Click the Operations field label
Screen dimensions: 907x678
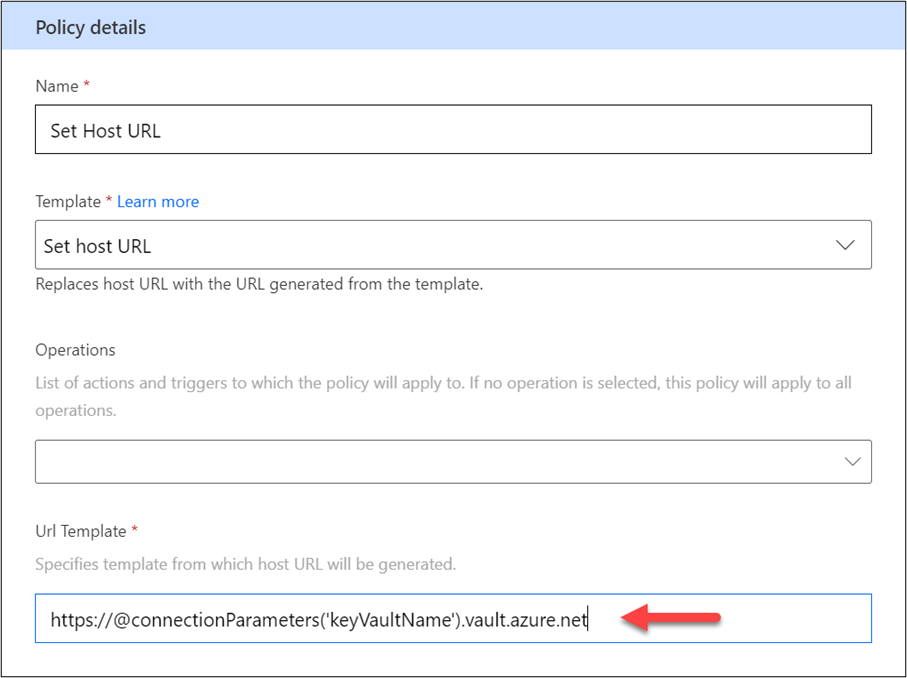(75, 350)
